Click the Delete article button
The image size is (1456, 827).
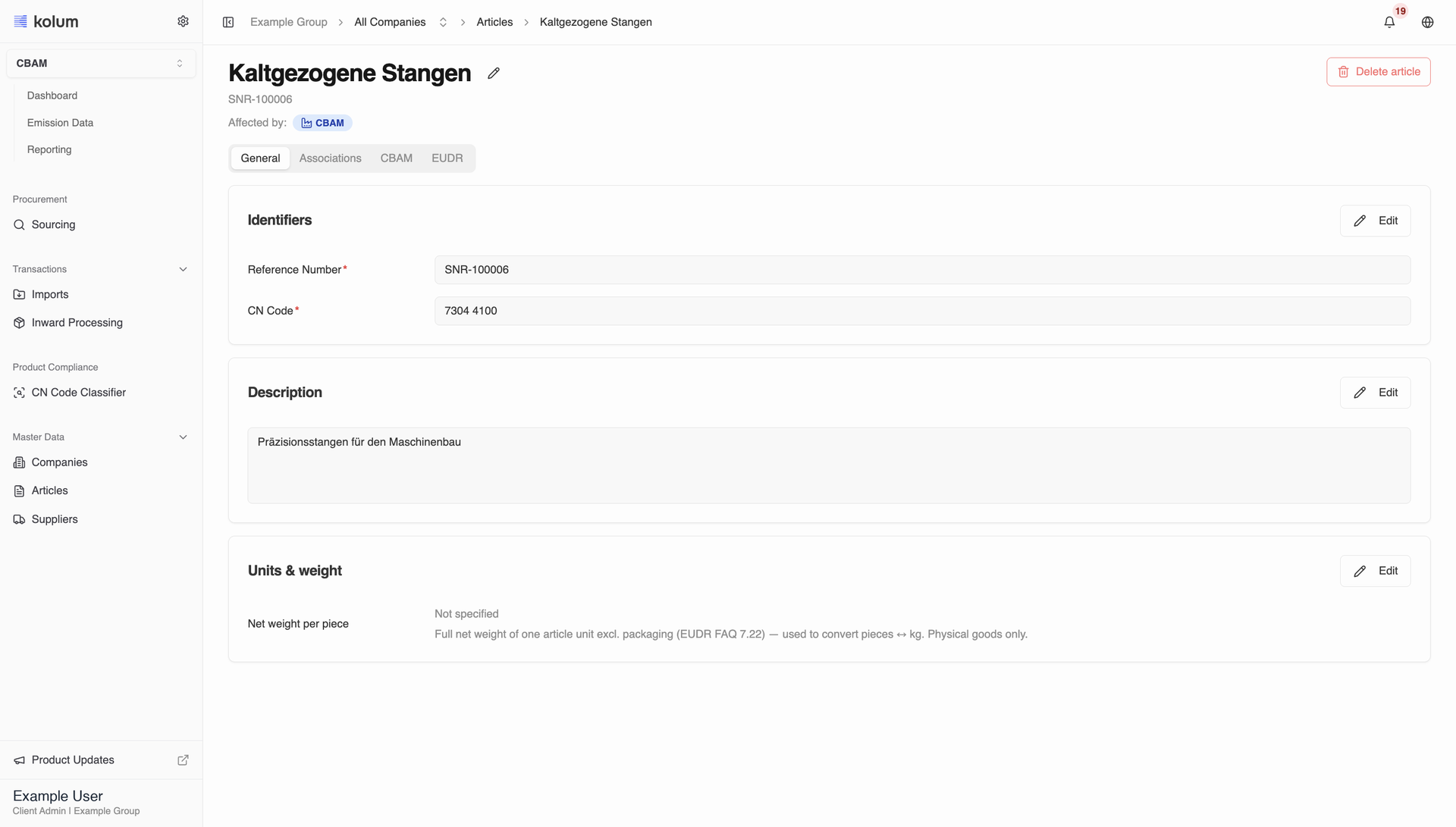click(x=1378, y=72)
